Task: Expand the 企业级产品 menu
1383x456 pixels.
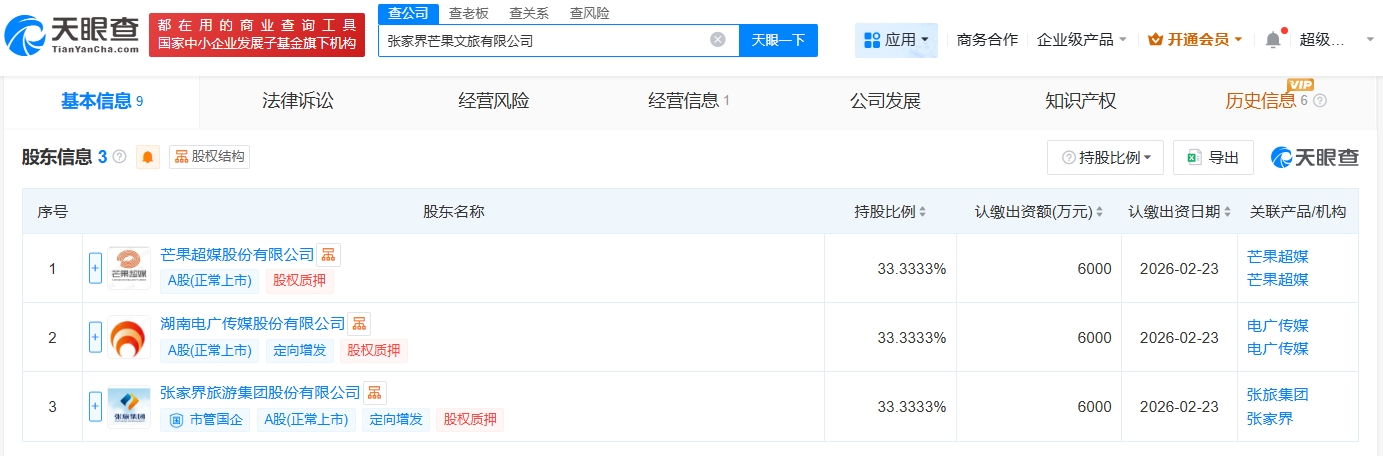Action: point(1082,40)
